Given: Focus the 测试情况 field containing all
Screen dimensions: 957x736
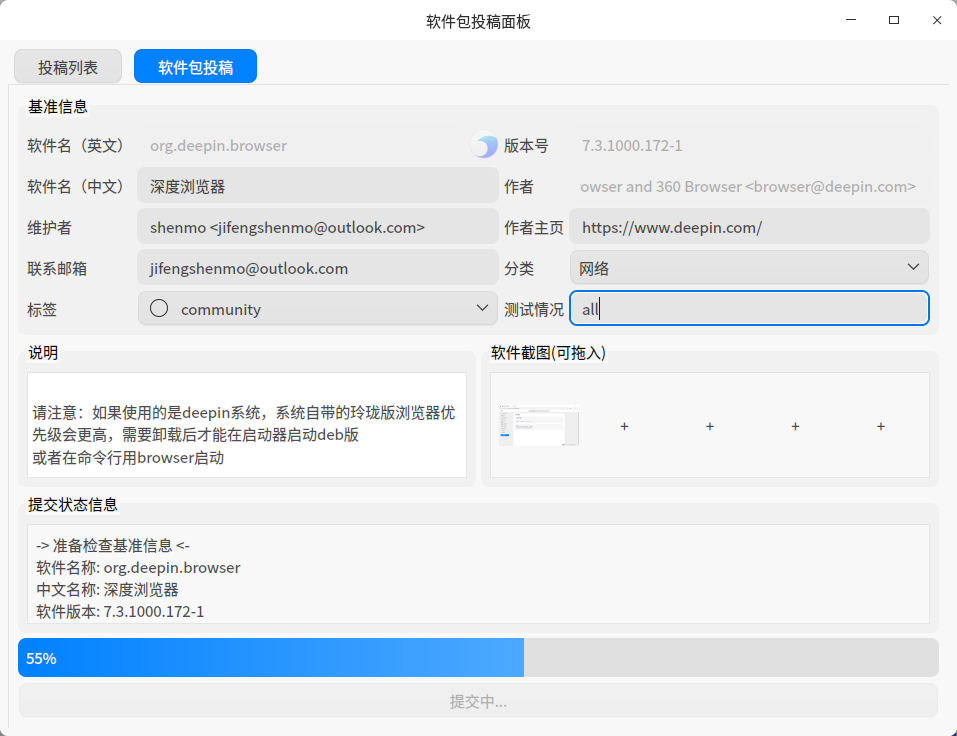Looking at the screenshot, I should pos(749,308).
